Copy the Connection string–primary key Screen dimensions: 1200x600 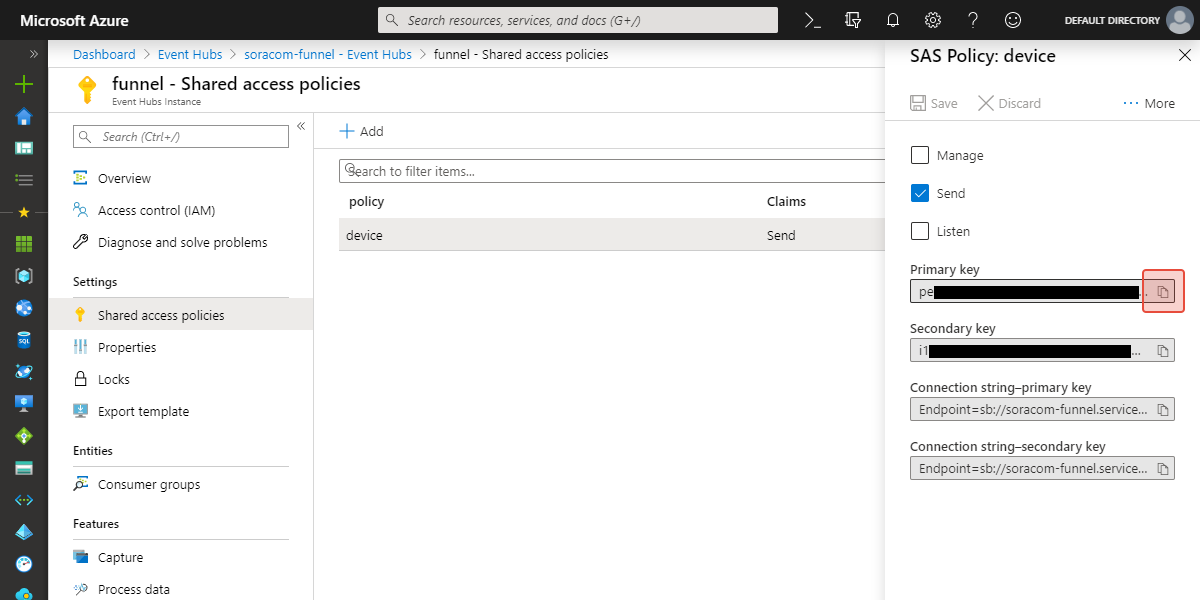(1163, 410)
